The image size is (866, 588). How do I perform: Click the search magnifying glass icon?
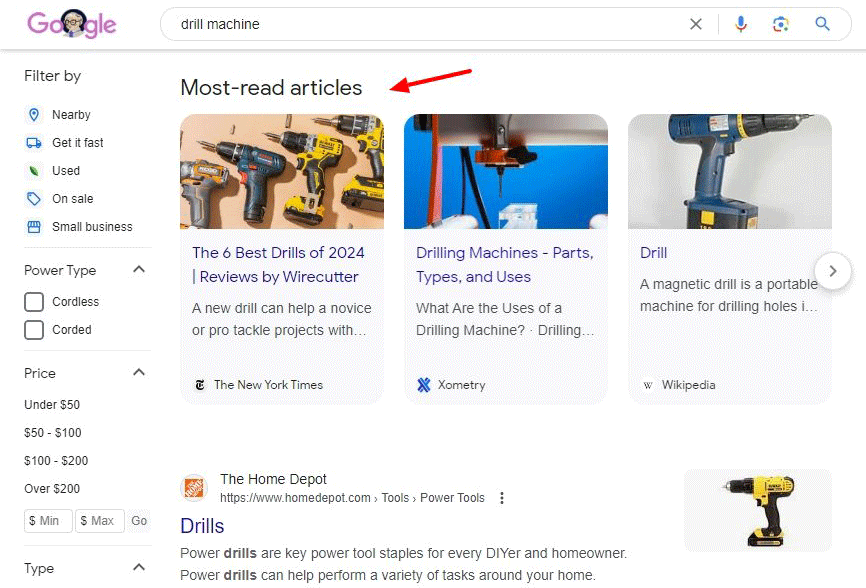pyautogui.click(x=822, y=23)
